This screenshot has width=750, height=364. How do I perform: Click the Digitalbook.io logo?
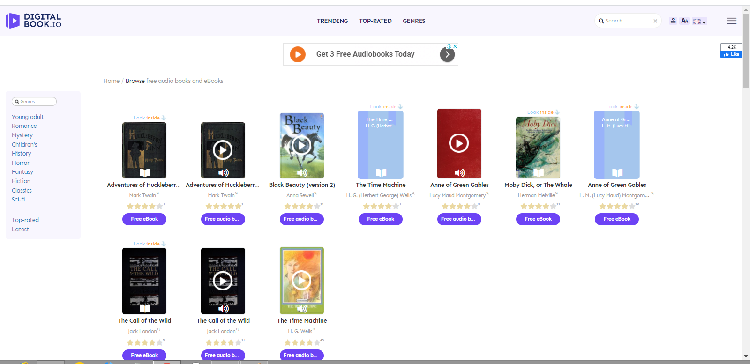pos(33,21)
